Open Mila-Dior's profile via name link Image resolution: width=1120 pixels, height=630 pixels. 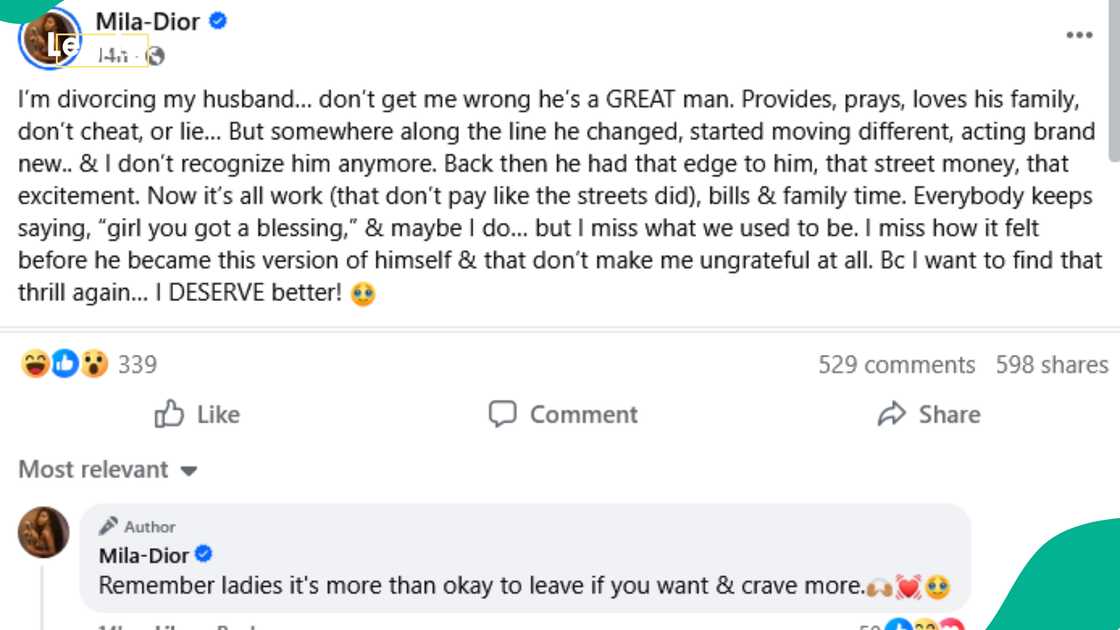point(146,21)
